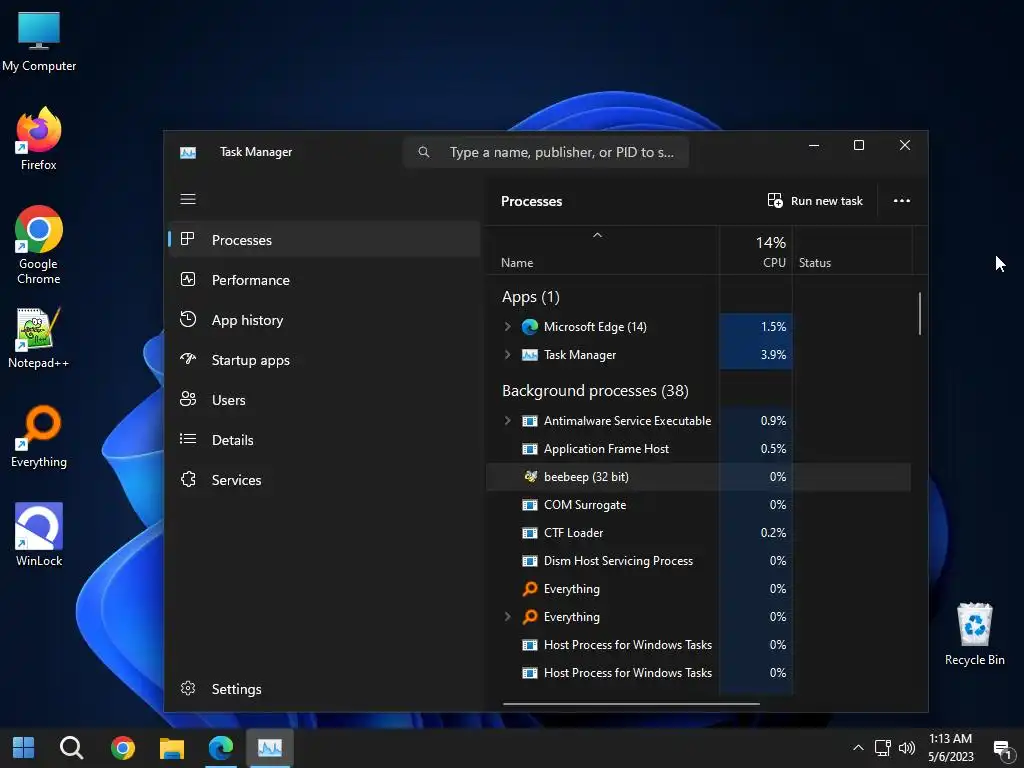
Task: Click the vertical scrollbar in the process list
Action: point(920,313)
